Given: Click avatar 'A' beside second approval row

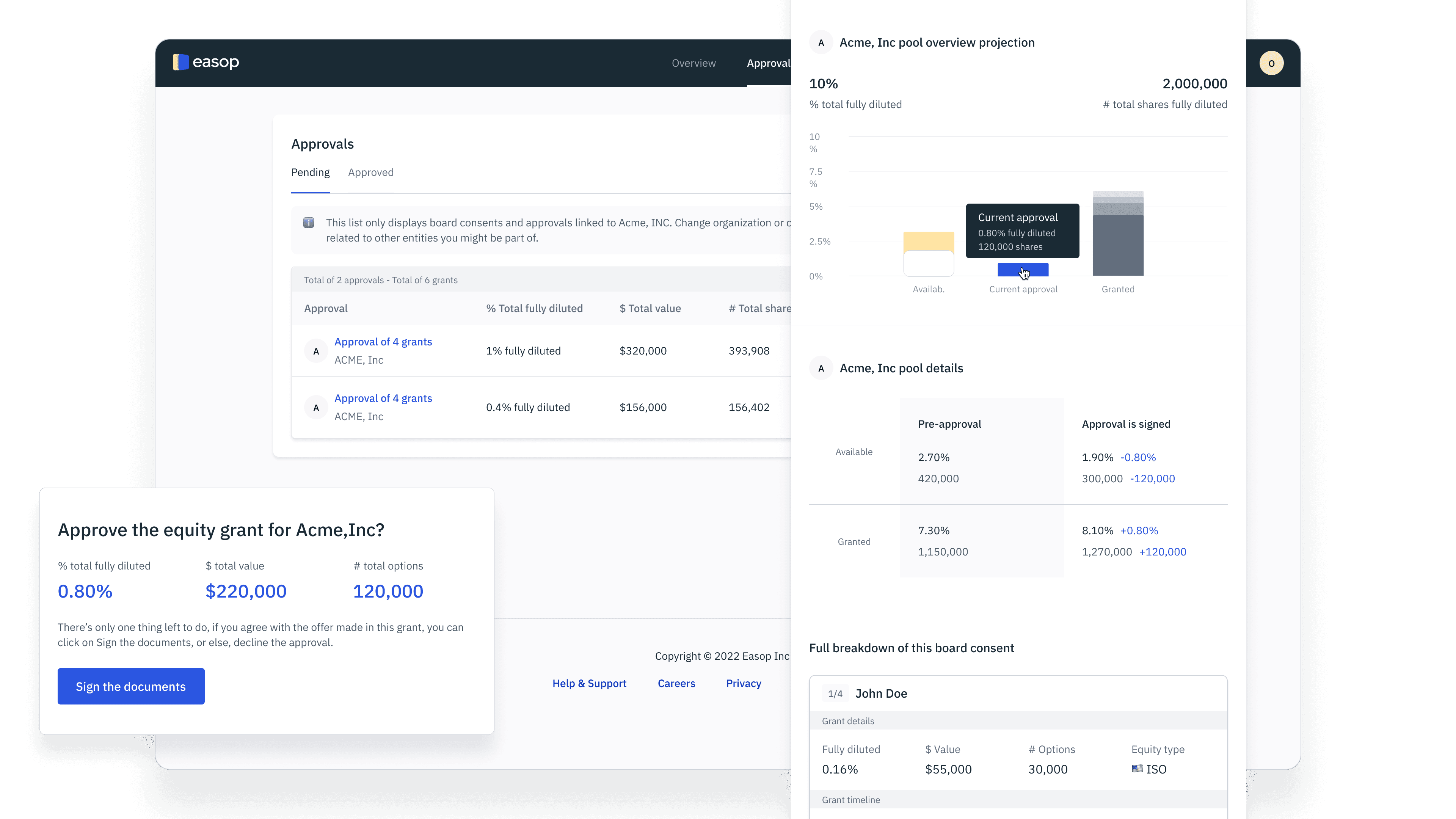Looking at the screenshot, I should [316, 408].
